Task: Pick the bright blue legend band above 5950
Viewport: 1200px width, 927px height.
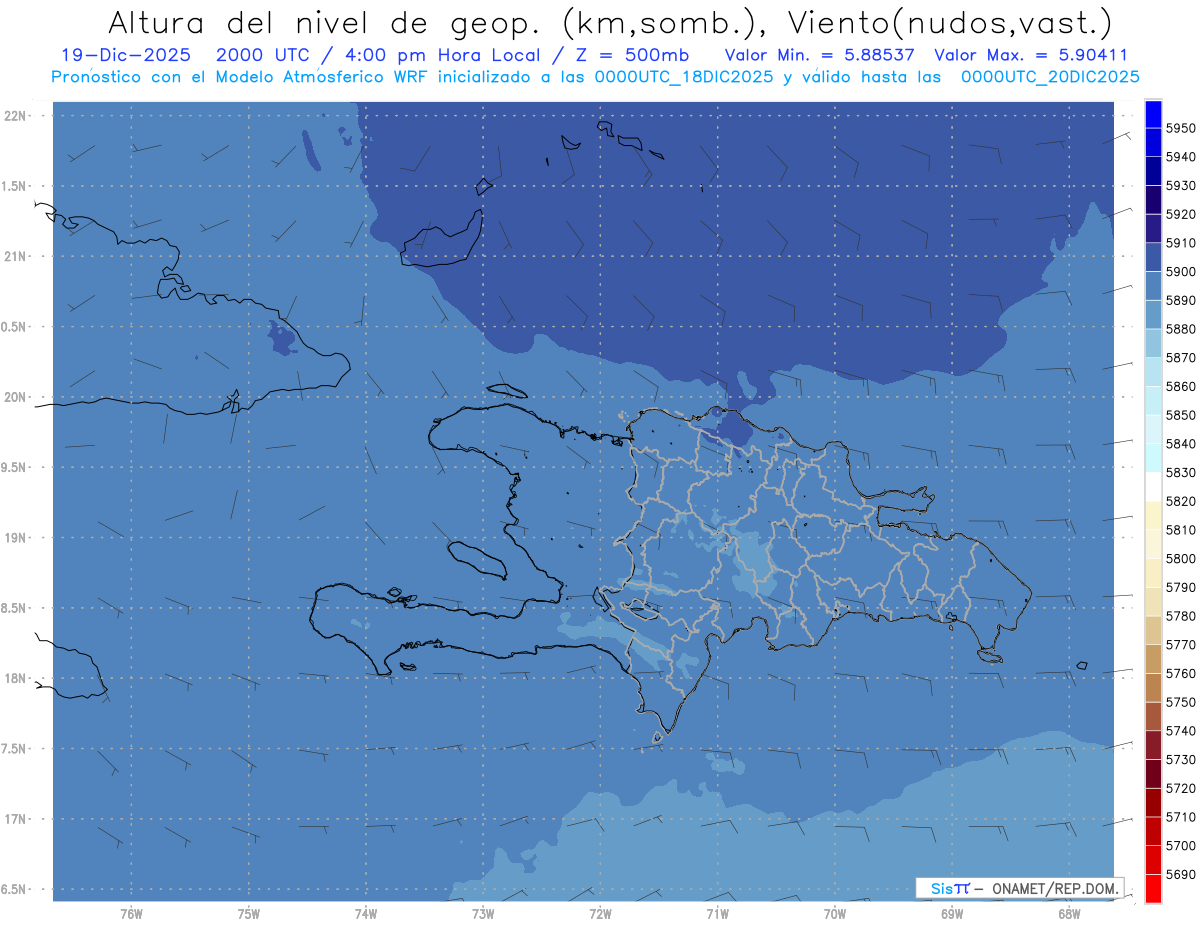Action: point(1152,114)
